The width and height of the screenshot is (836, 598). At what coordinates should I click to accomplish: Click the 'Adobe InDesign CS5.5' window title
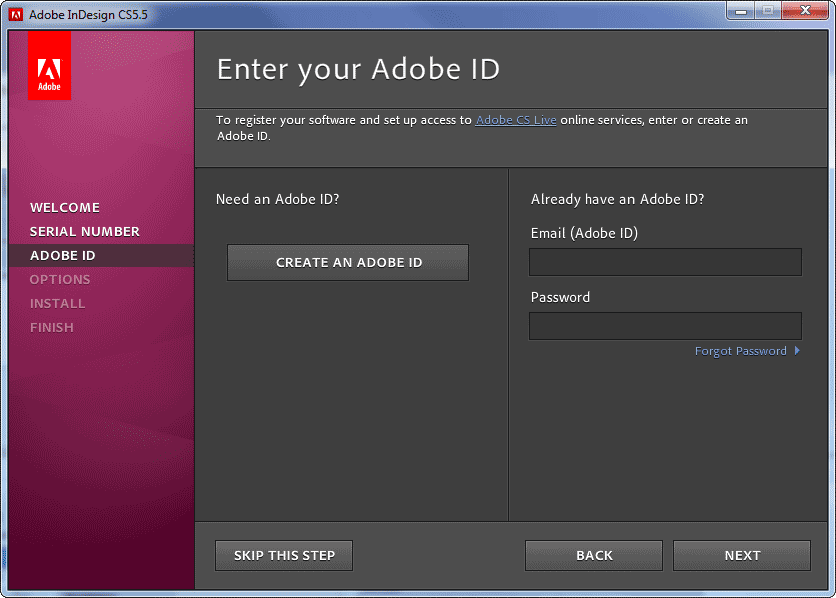(x=89, y=15)
